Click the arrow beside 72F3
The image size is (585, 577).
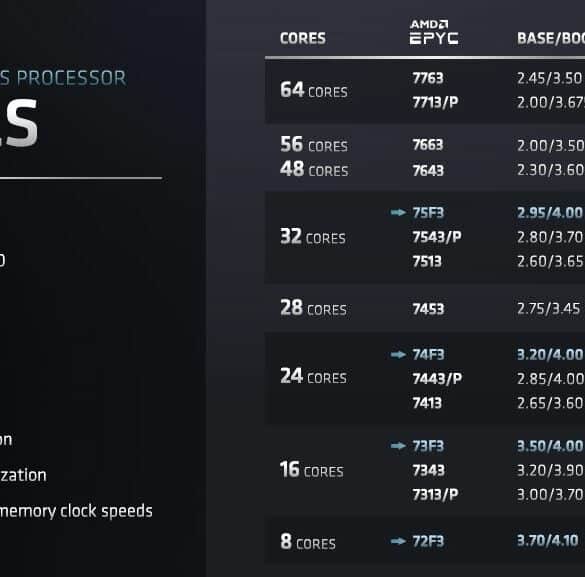398,541
